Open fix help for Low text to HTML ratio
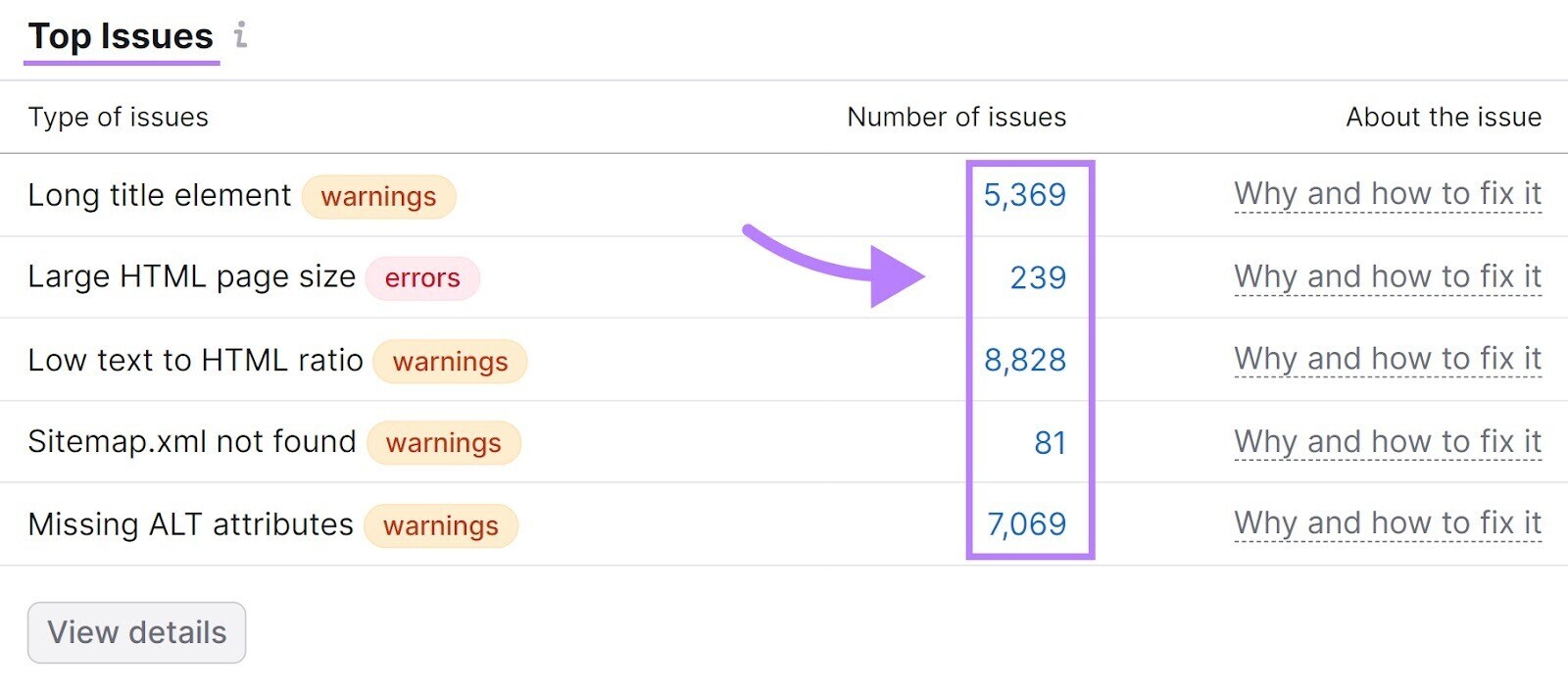Viewport: 1568px width, 695px height. (1388, 360)
